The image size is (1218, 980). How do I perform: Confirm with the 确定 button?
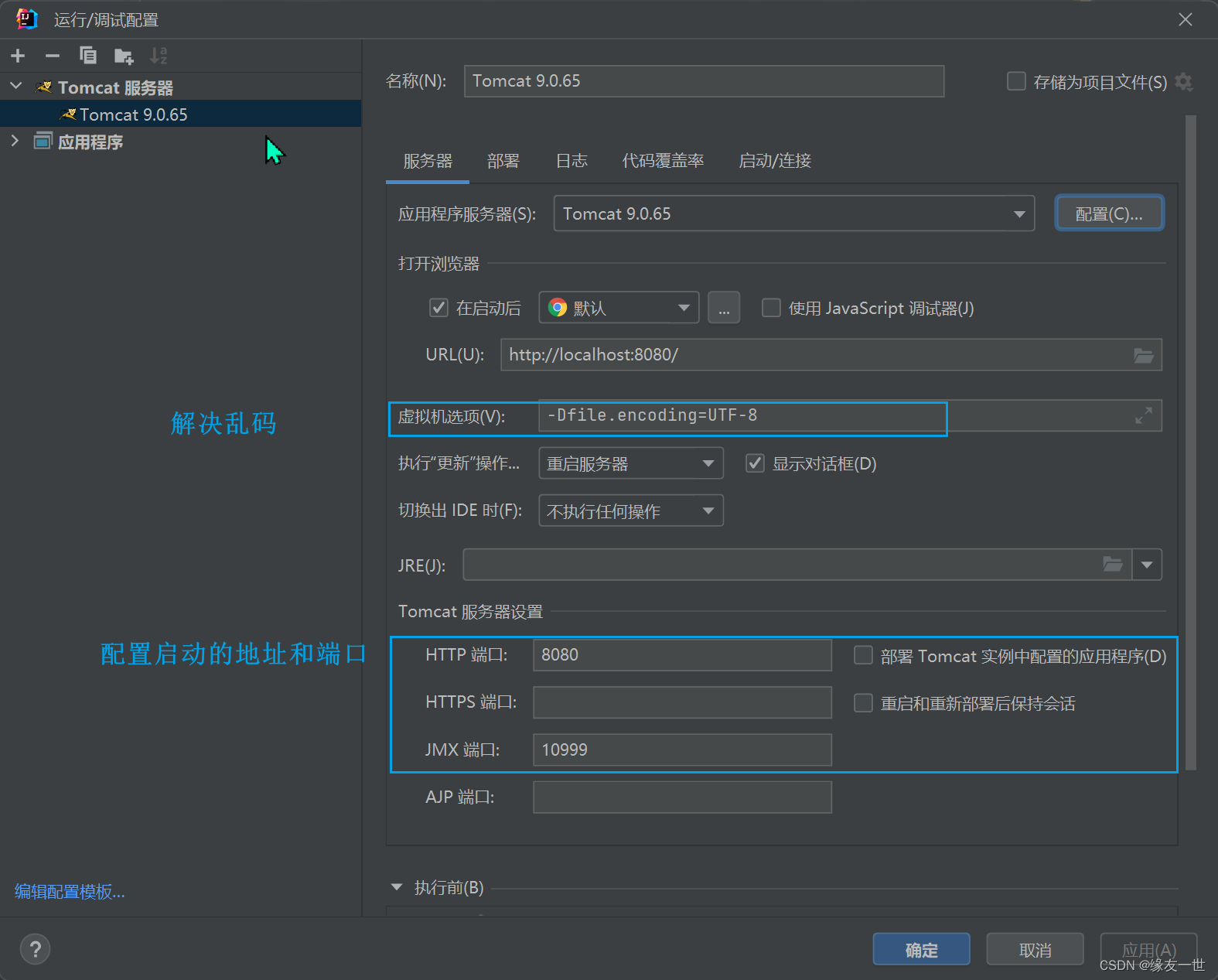click(921, 949)
